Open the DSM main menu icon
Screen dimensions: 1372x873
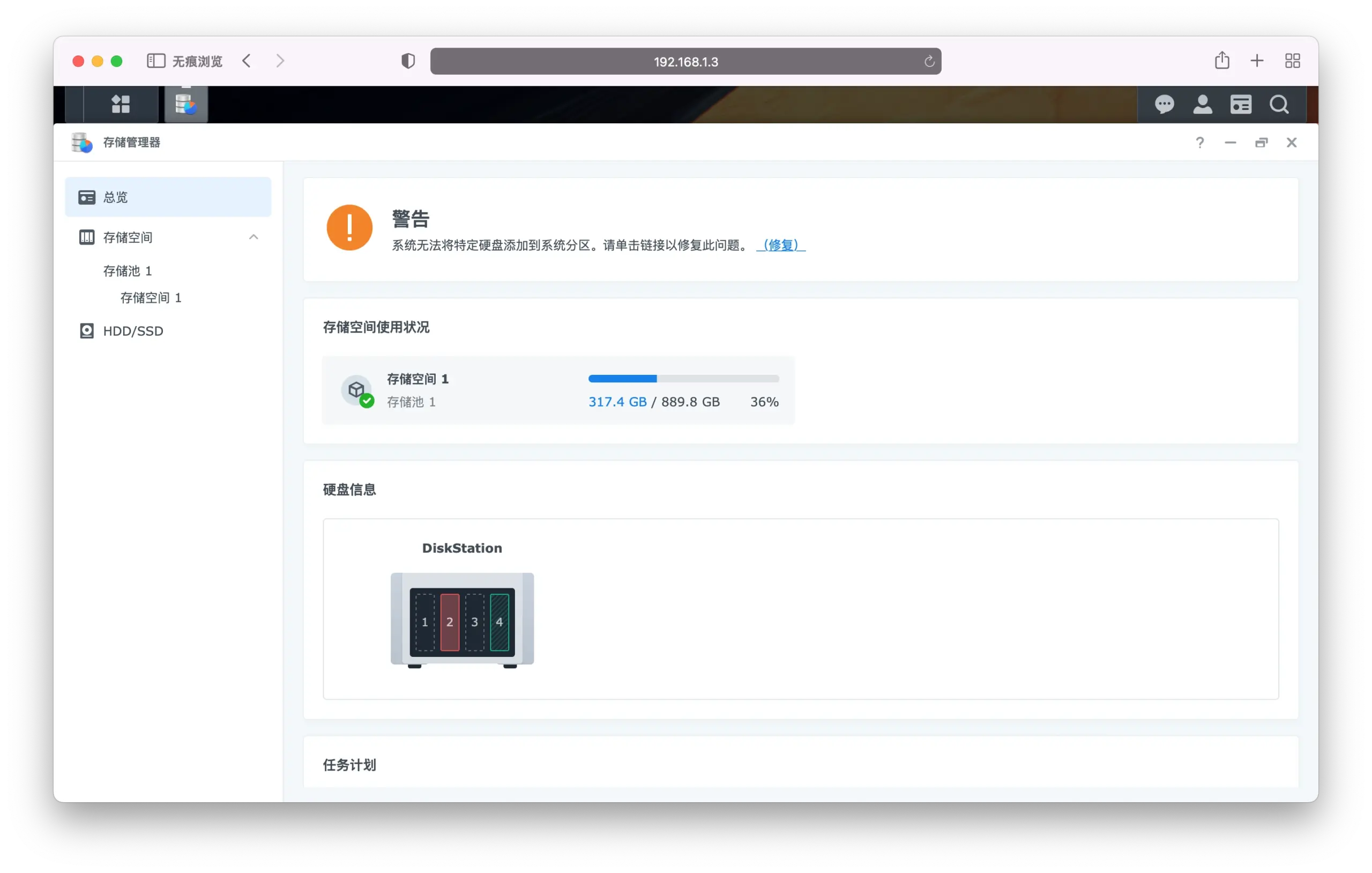tap(120, 105)
